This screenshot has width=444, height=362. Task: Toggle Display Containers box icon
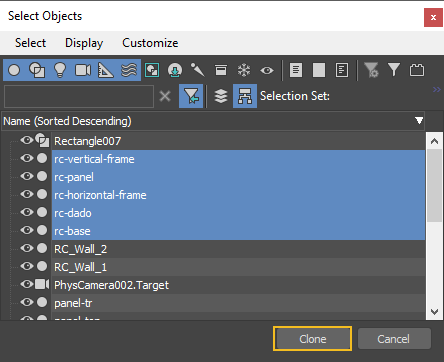click(x=221, y=70)
